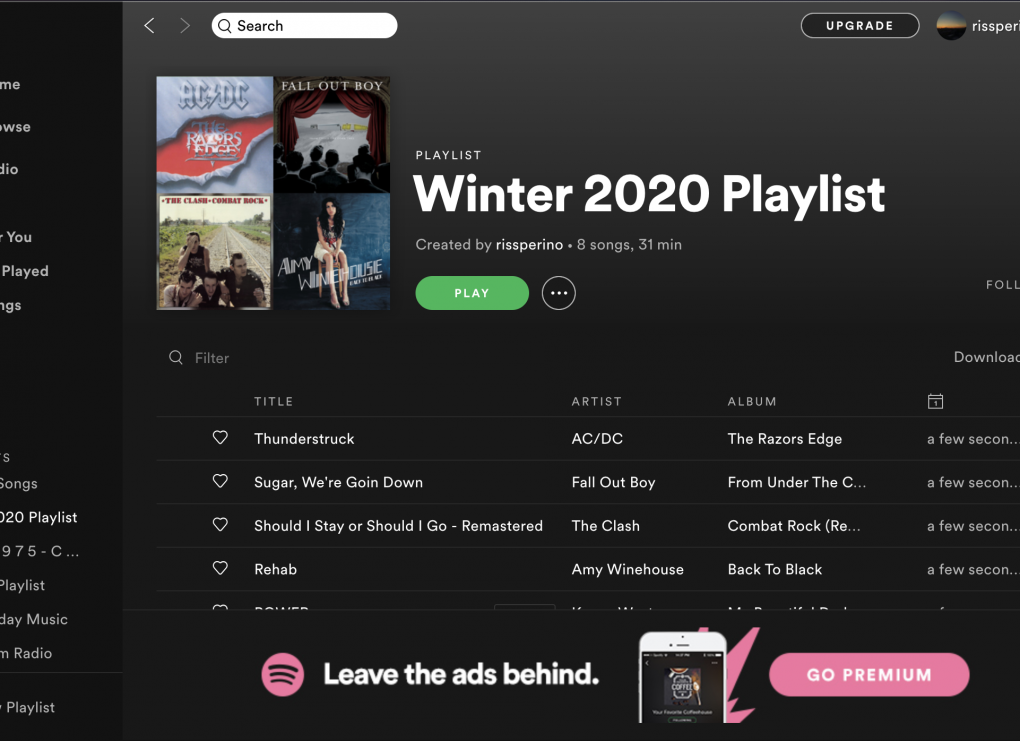
Task: Open AC/DC artist link
Action: pos(597,438)
